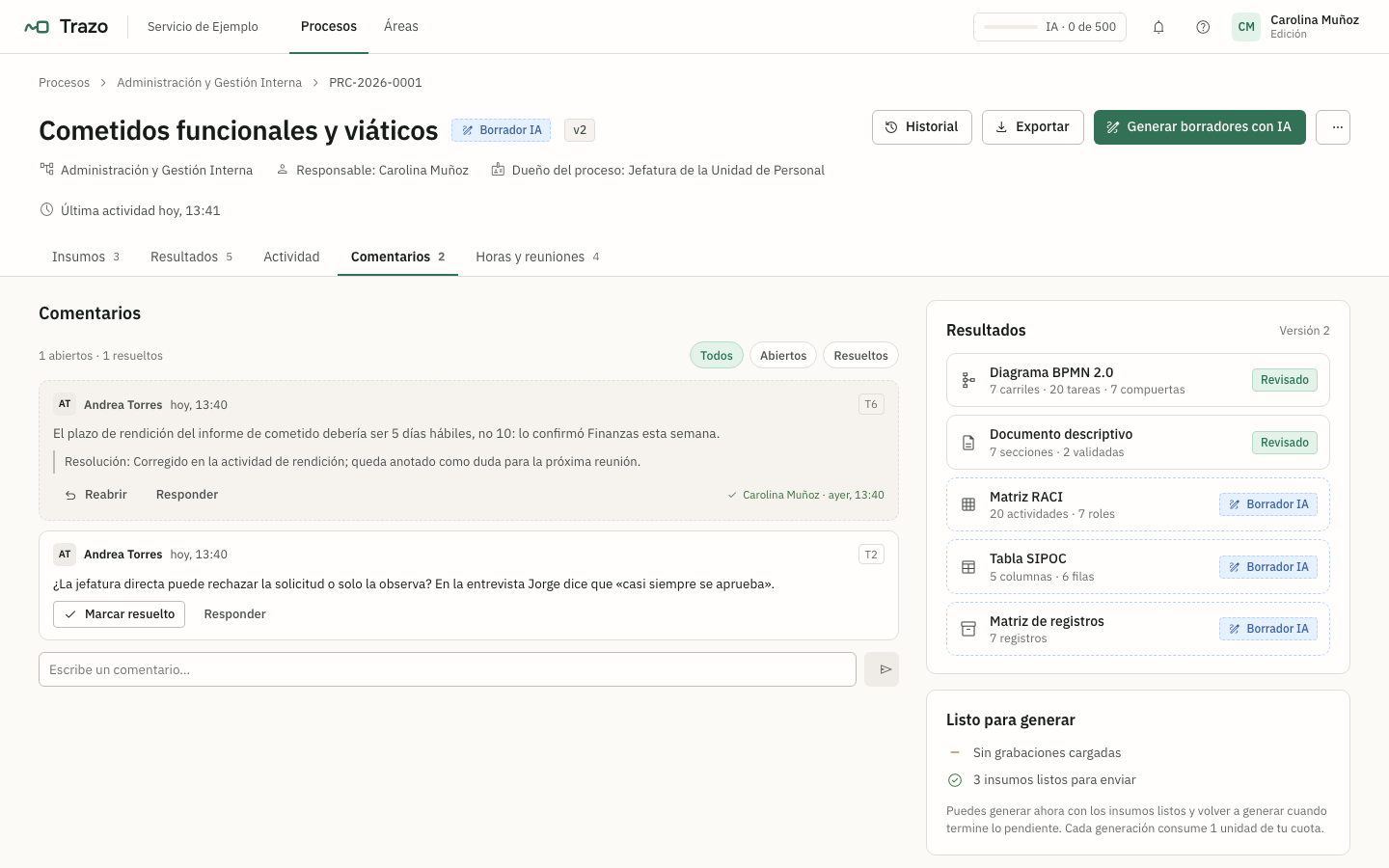Image resolution: width=1389 pixels, height=868 pixels.
Task: Filter comments by Todos
Action: 717,355
